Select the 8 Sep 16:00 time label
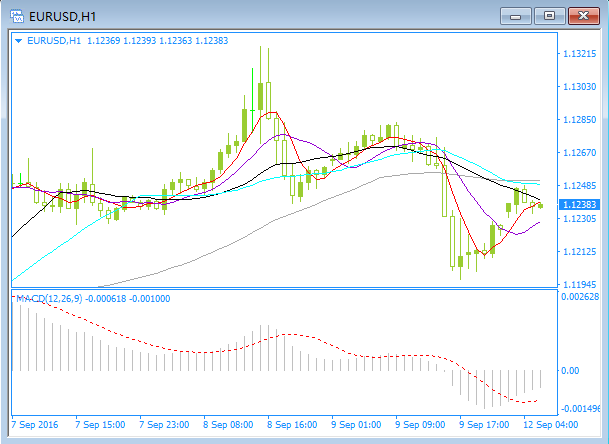 (x=290, y=424)
